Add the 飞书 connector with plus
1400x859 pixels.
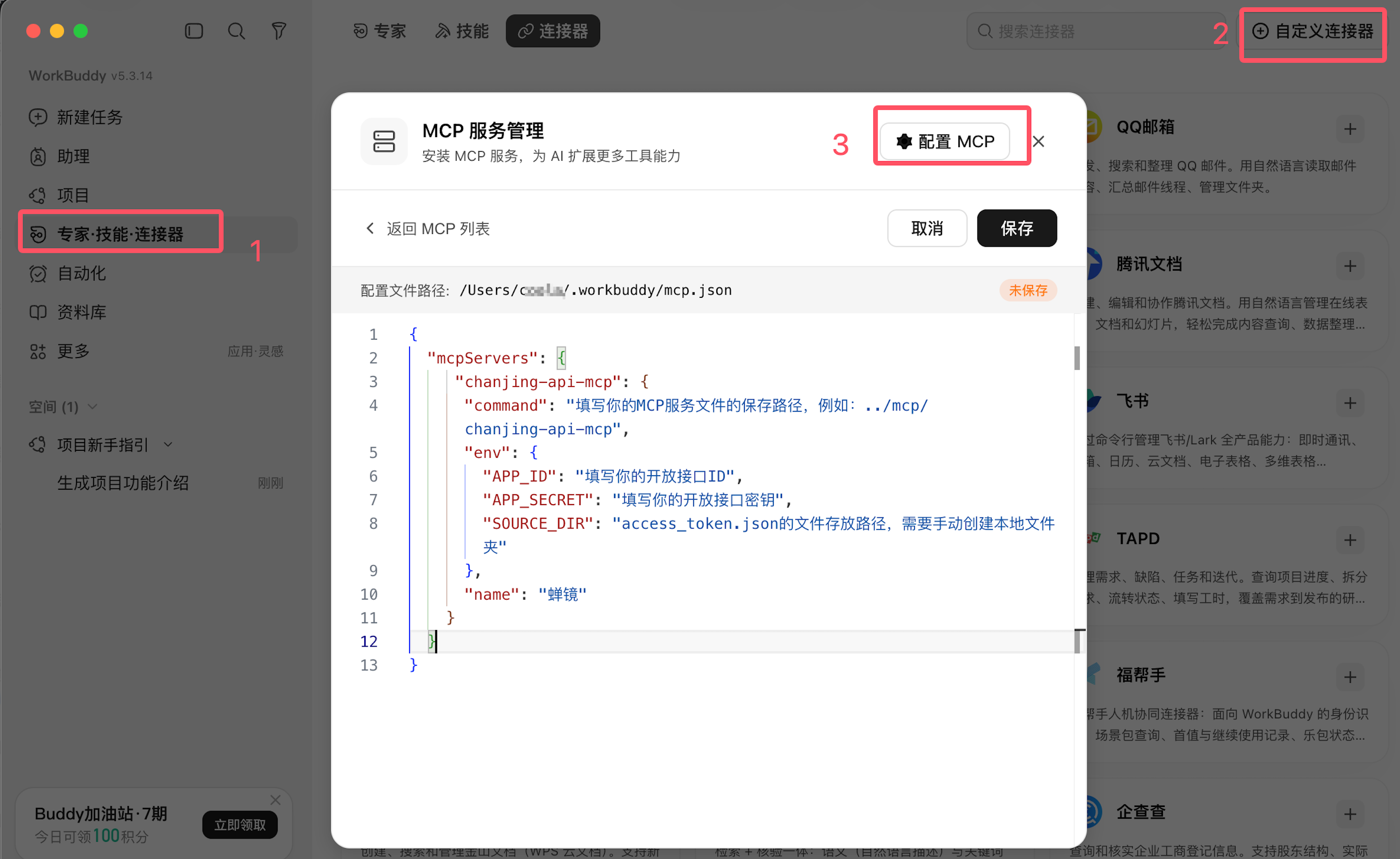[x=1351, y=403]
